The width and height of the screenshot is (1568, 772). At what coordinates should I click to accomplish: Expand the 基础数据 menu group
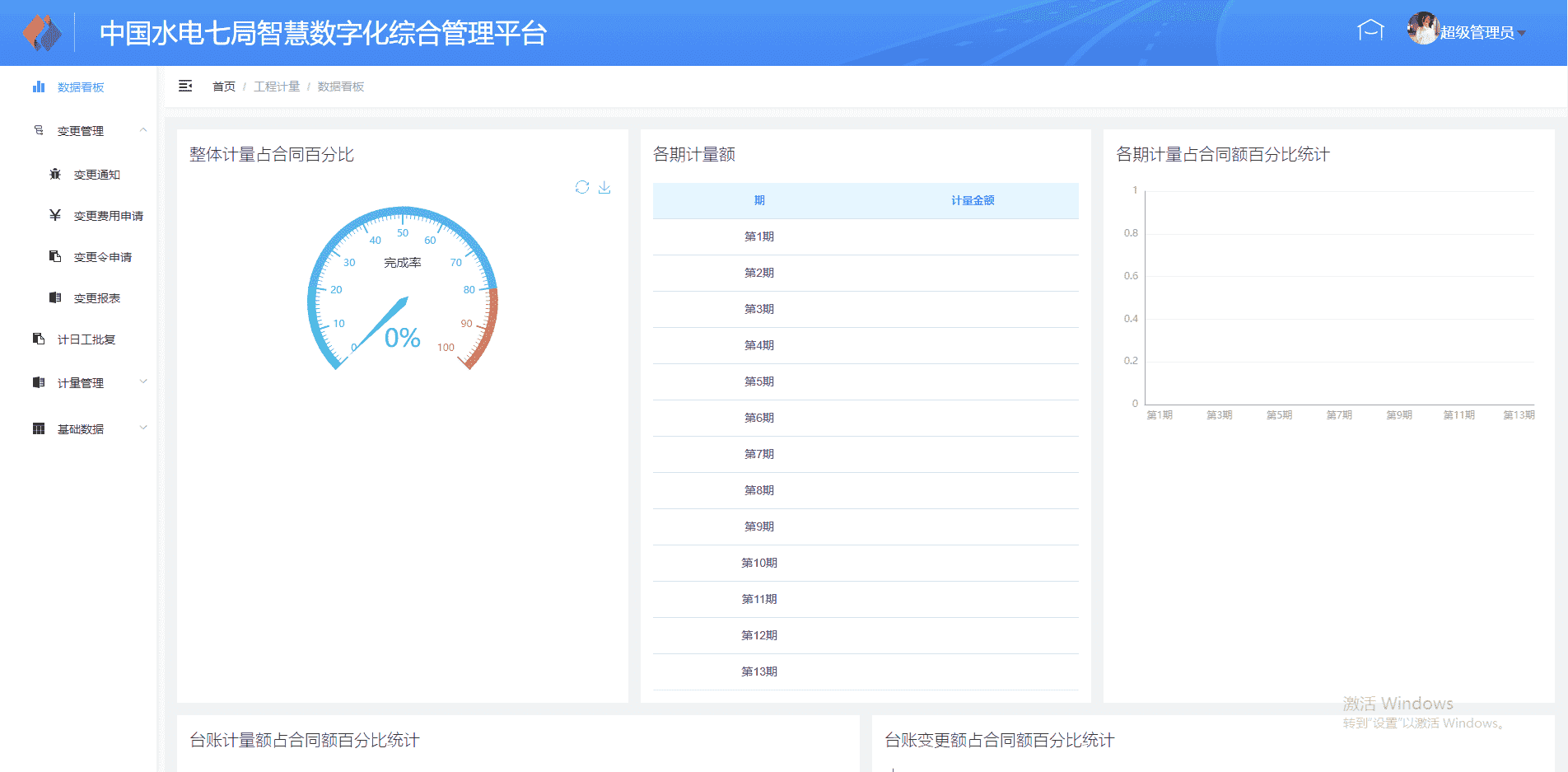(x=143, y=428)
